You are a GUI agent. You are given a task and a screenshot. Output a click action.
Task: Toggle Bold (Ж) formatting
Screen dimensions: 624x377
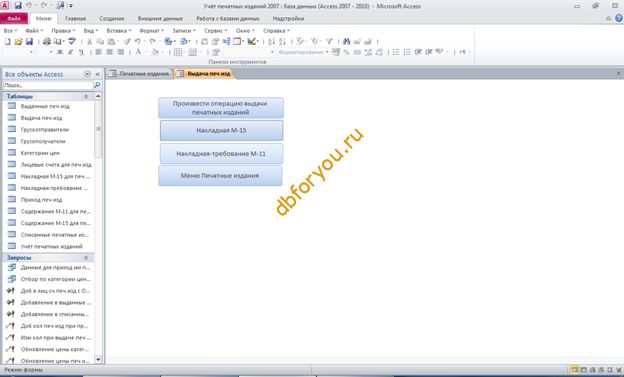(60, 52)
